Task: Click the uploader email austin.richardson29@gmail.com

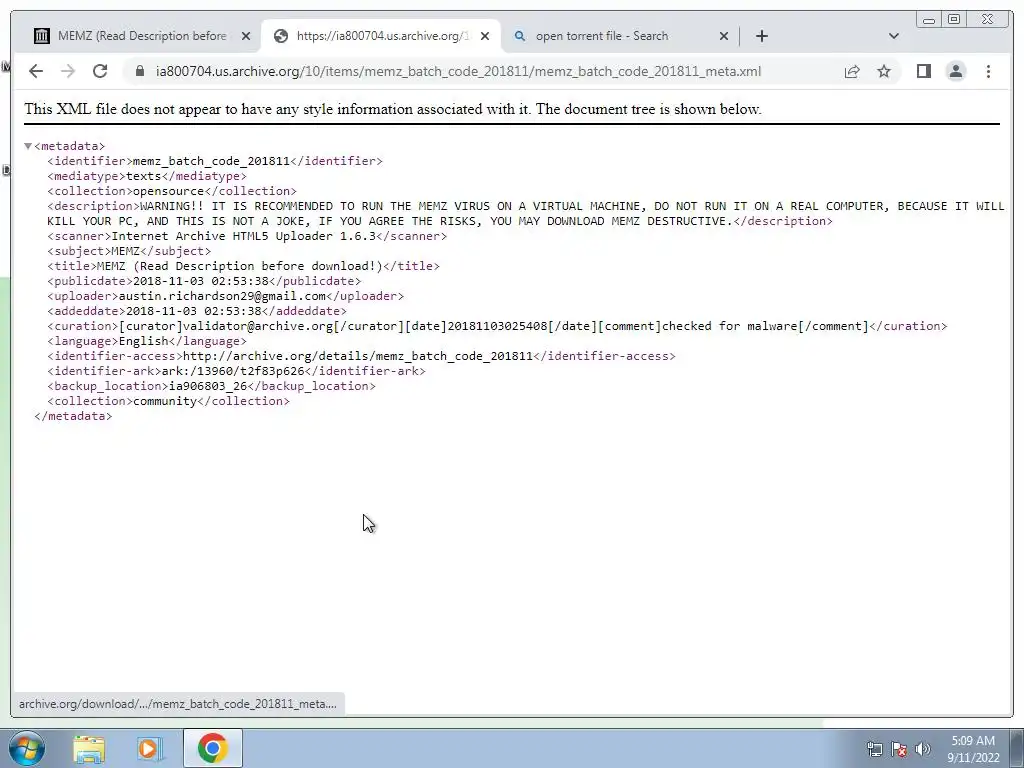Action: [x=222, y=296]
